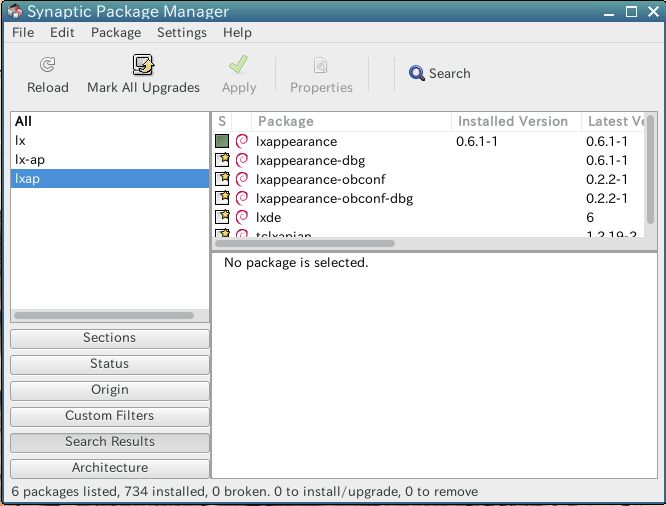666x506 pixels.
Task: Click the Apply checkmark icon
Action: (x=238, y=65)
